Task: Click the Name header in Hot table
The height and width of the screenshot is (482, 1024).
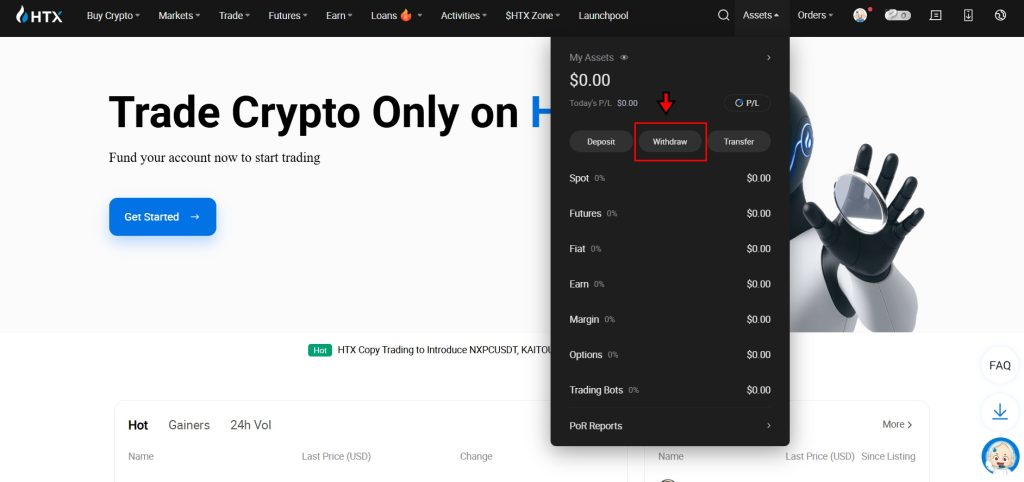Action: tap(141, 457)
